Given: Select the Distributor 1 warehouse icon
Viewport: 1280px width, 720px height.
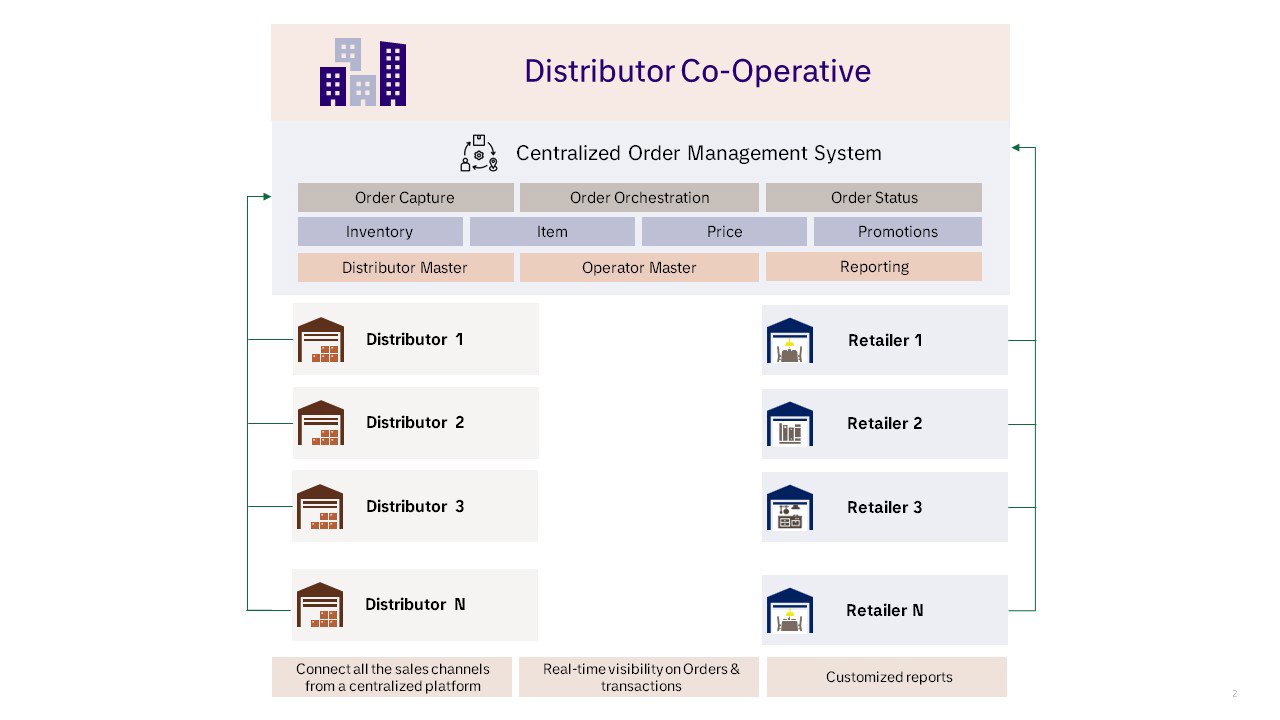Looking at the screenshot, I should point(320,340).
